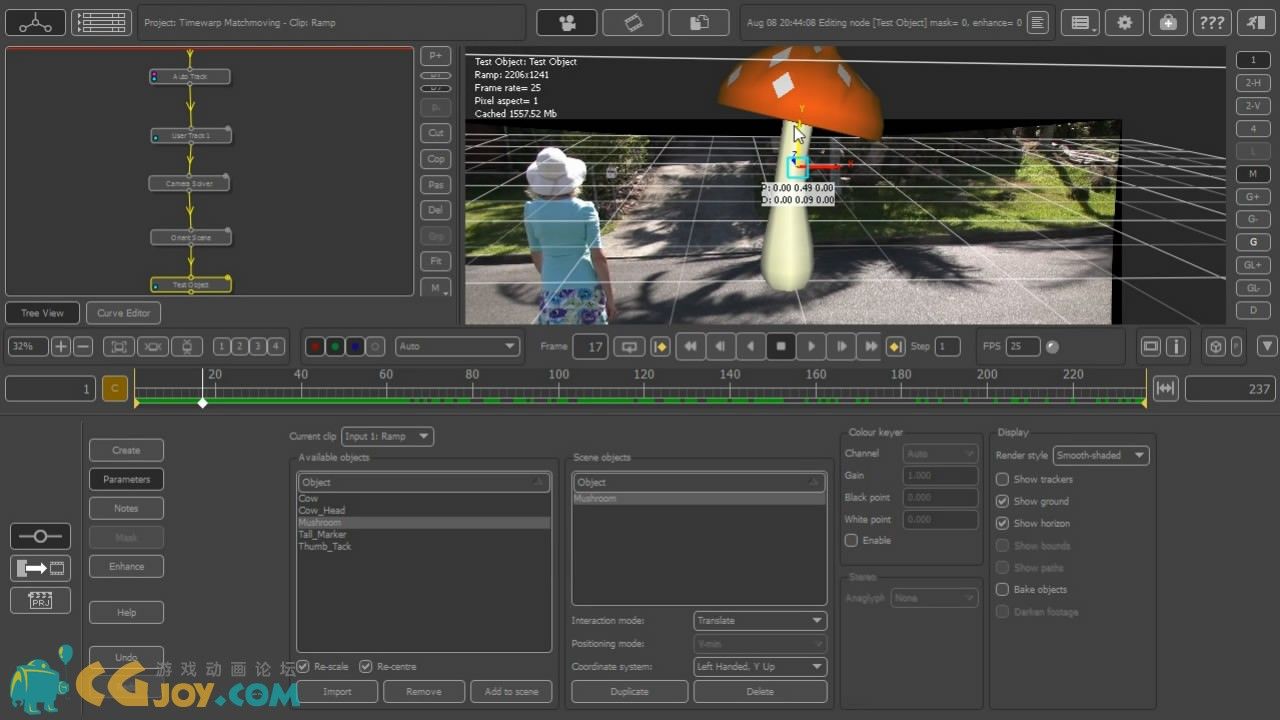Open the Current clip dropdown
This screenshot has width=1280, height=720.
pos(388,436)
